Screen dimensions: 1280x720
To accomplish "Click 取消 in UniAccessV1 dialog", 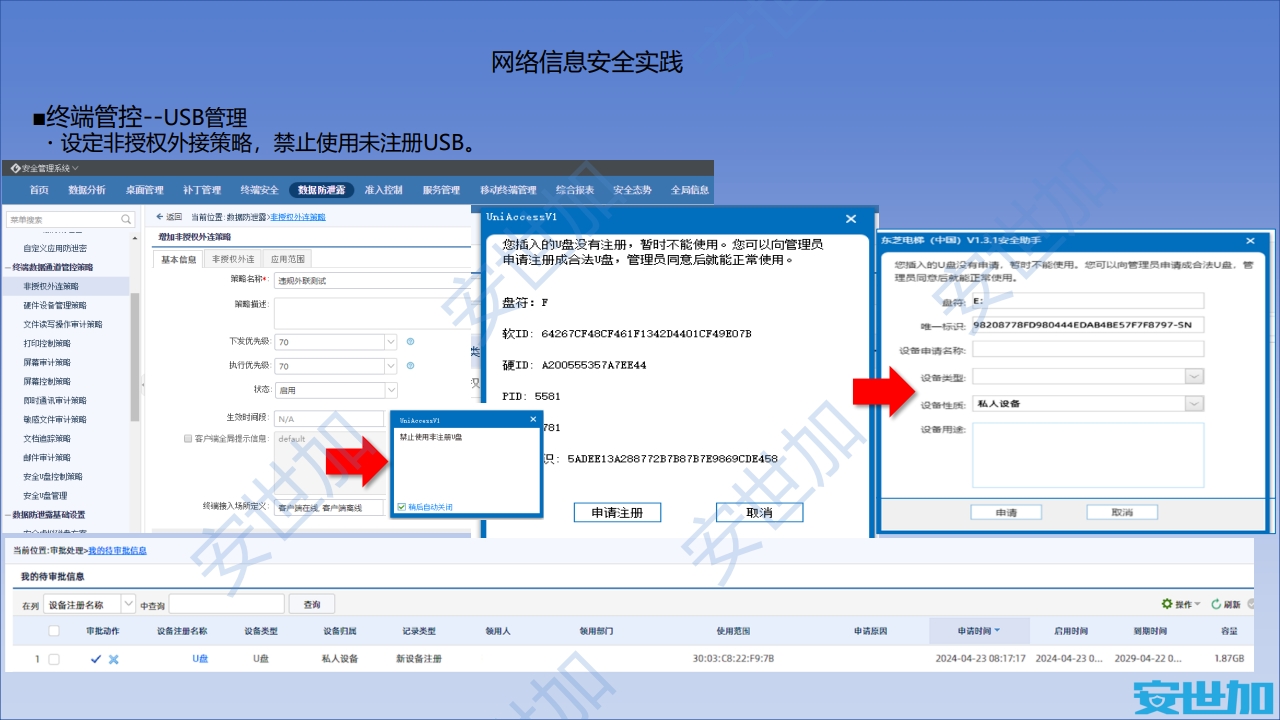I will (759, 512).
